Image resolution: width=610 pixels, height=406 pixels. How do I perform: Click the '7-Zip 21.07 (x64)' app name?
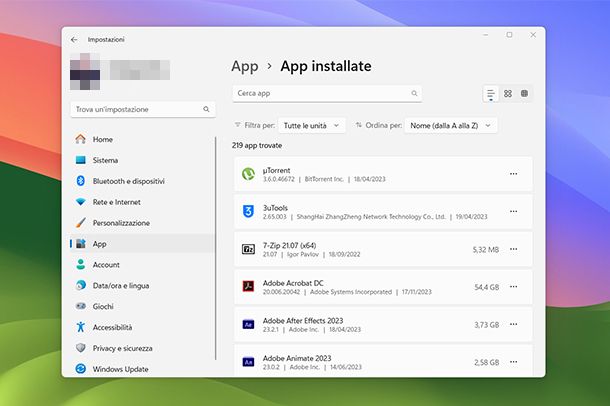coord(289,245)
